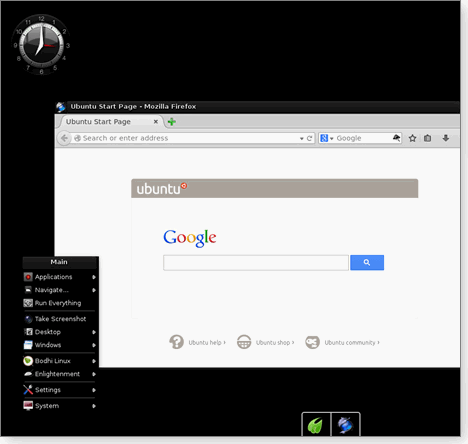
Task: Show bookmarks list icon in Firefox toolbar
Action: pos(427,138)
